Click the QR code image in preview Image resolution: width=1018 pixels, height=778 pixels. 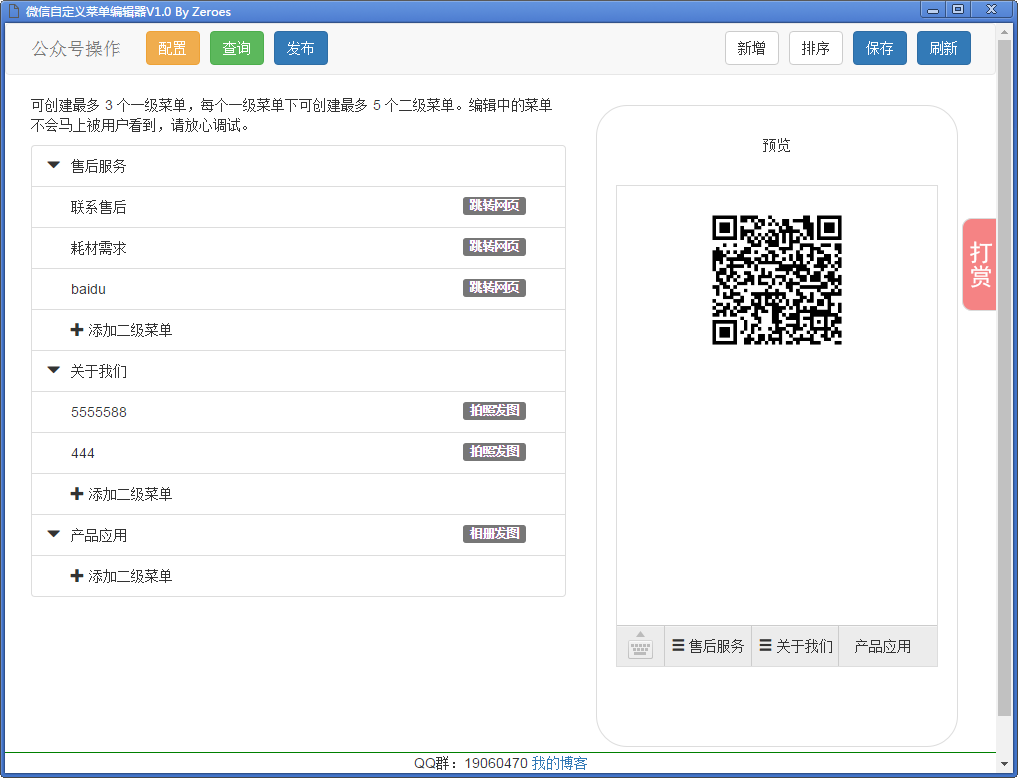[776, 280]
